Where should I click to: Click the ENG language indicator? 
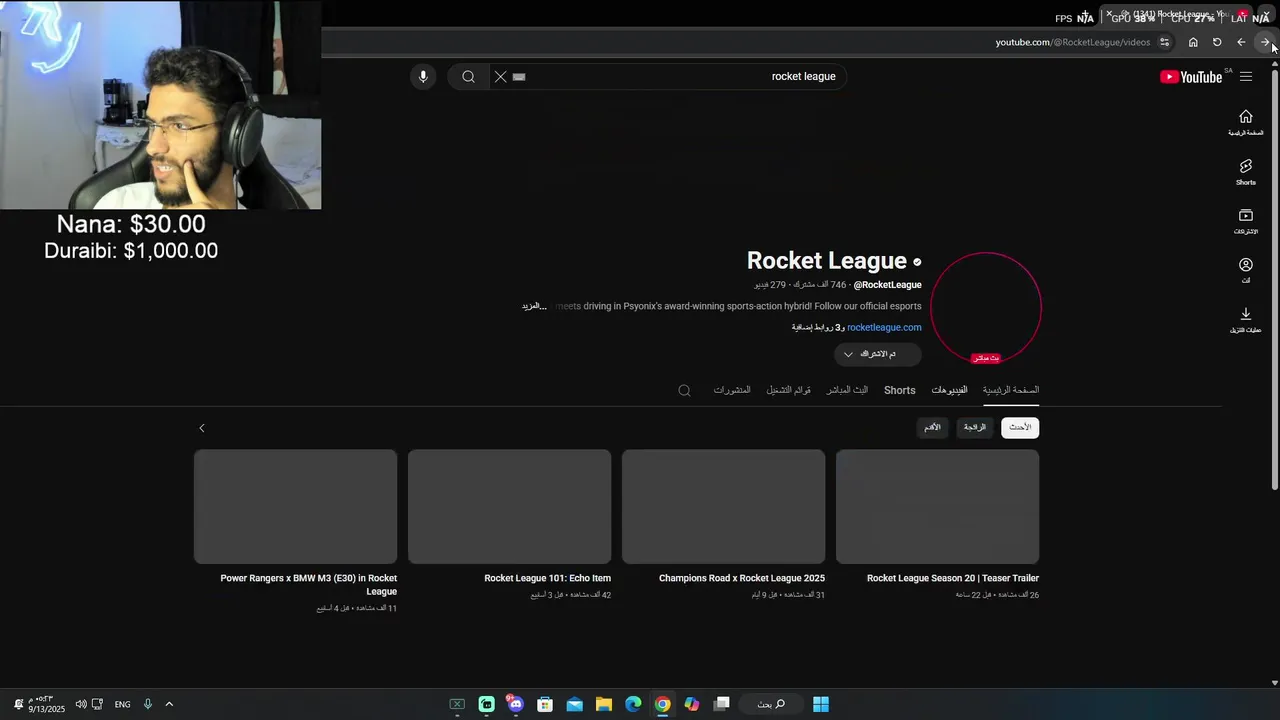(122, 704)
